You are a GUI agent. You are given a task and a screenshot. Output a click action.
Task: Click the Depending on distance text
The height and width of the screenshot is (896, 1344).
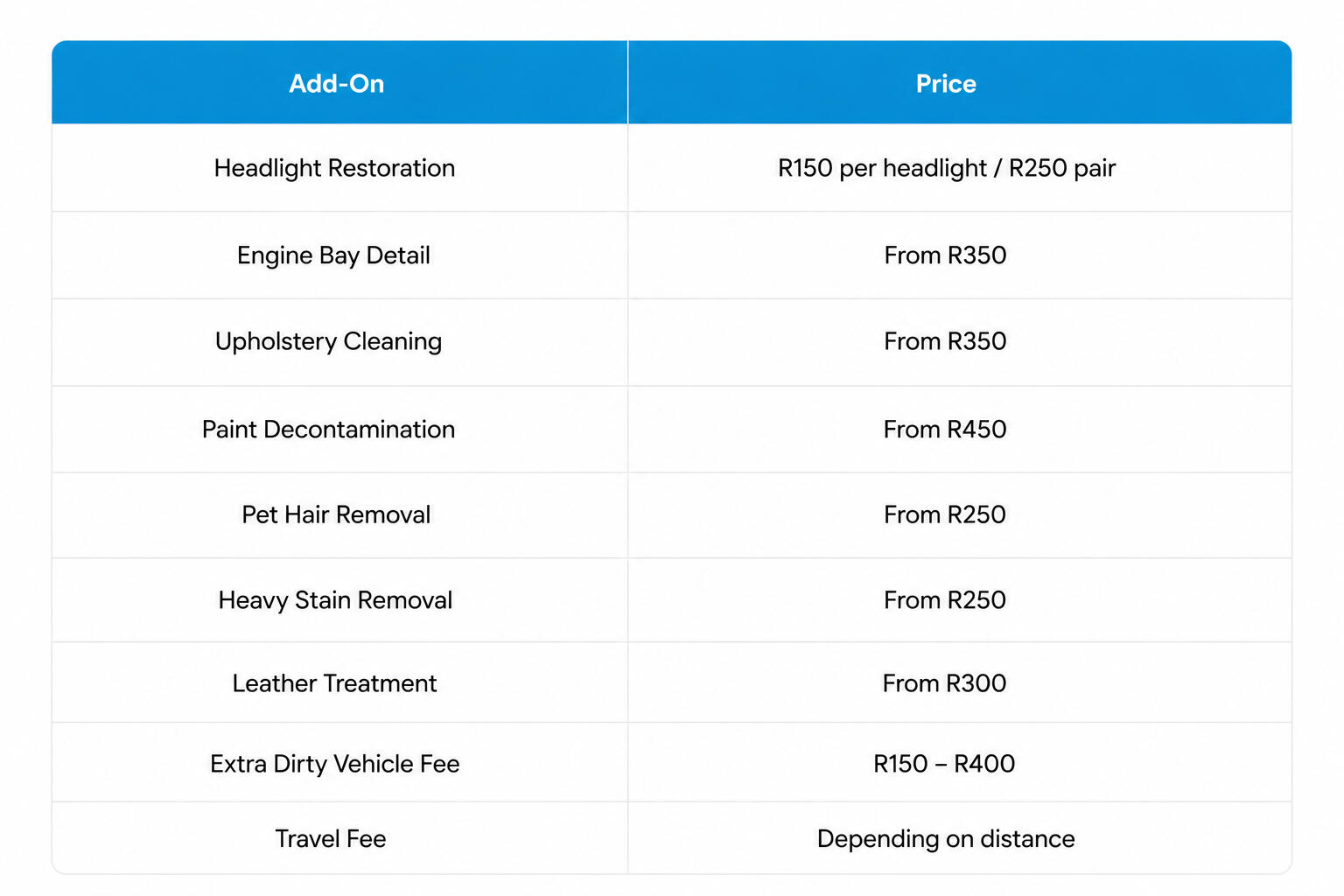946,839
